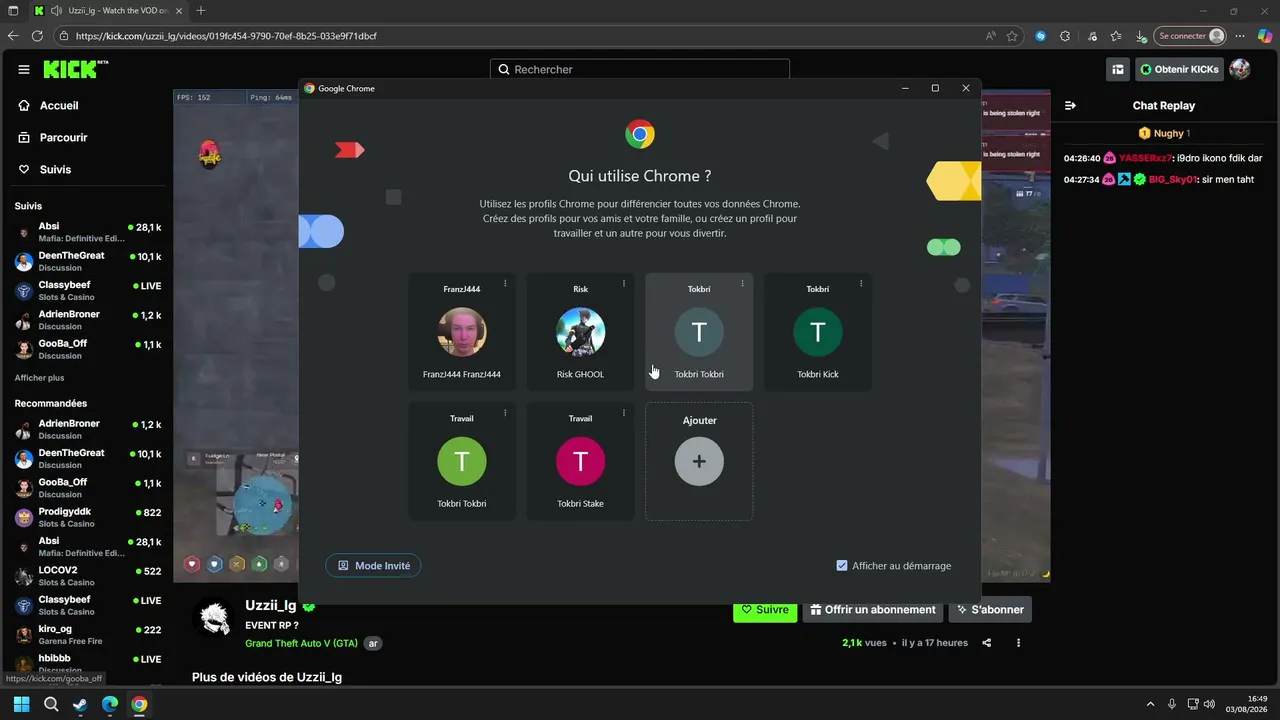Uncheck Afficher au démarrage checkbox
Image resolution: width=1280 pixels, height=720 pixels.
click(x=842, y=566)
